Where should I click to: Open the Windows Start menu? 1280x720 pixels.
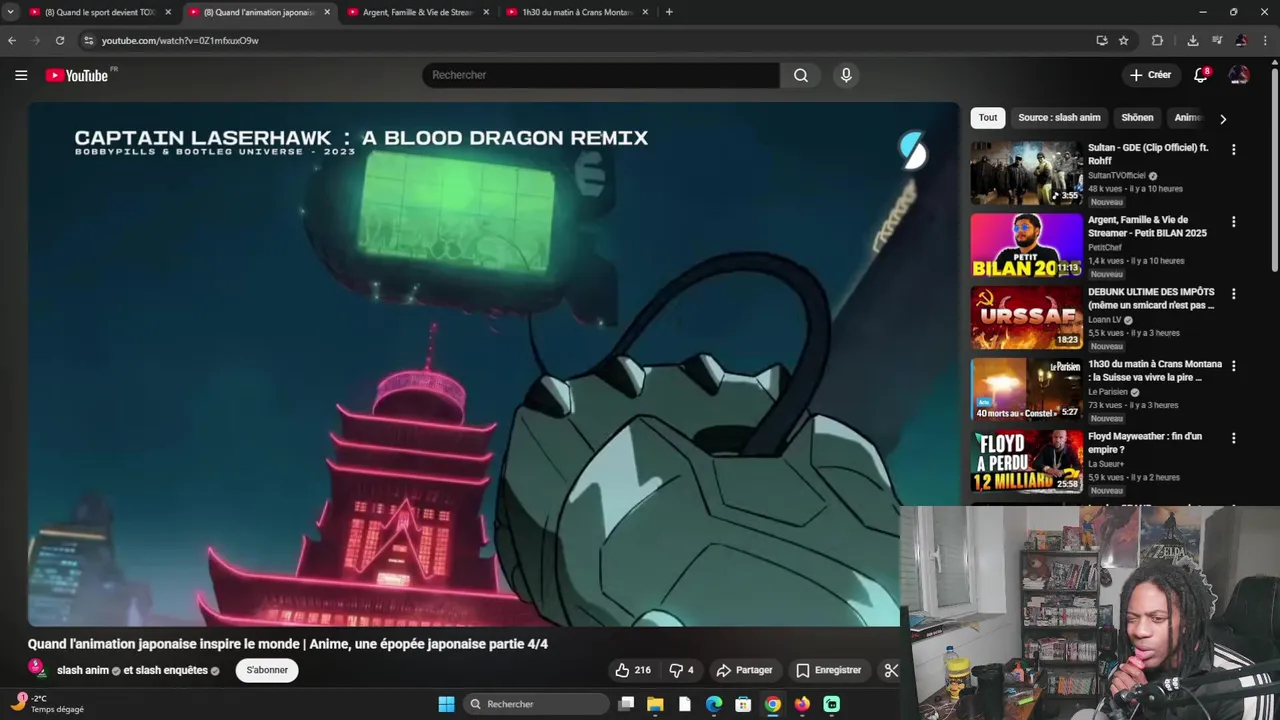point(446,704)
